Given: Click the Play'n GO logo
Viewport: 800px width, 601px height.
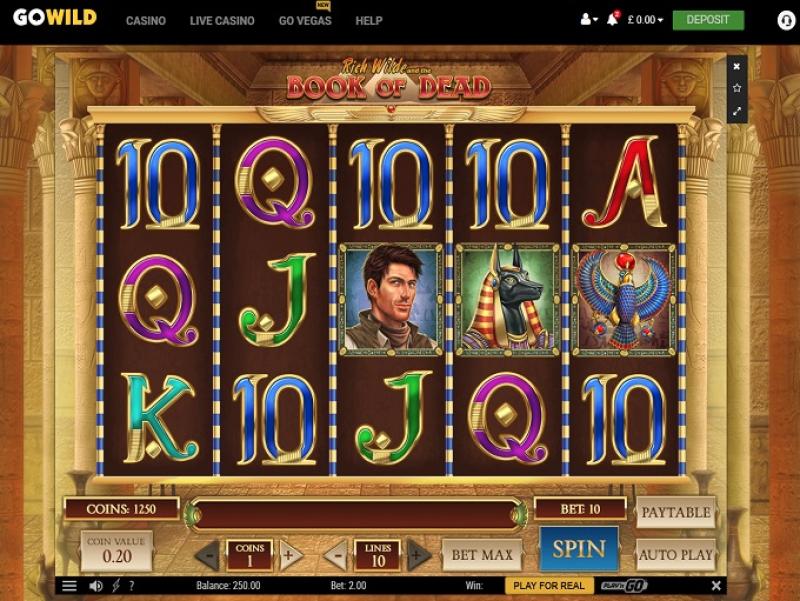Looking at the screenshot, I should tap(624, 586).
